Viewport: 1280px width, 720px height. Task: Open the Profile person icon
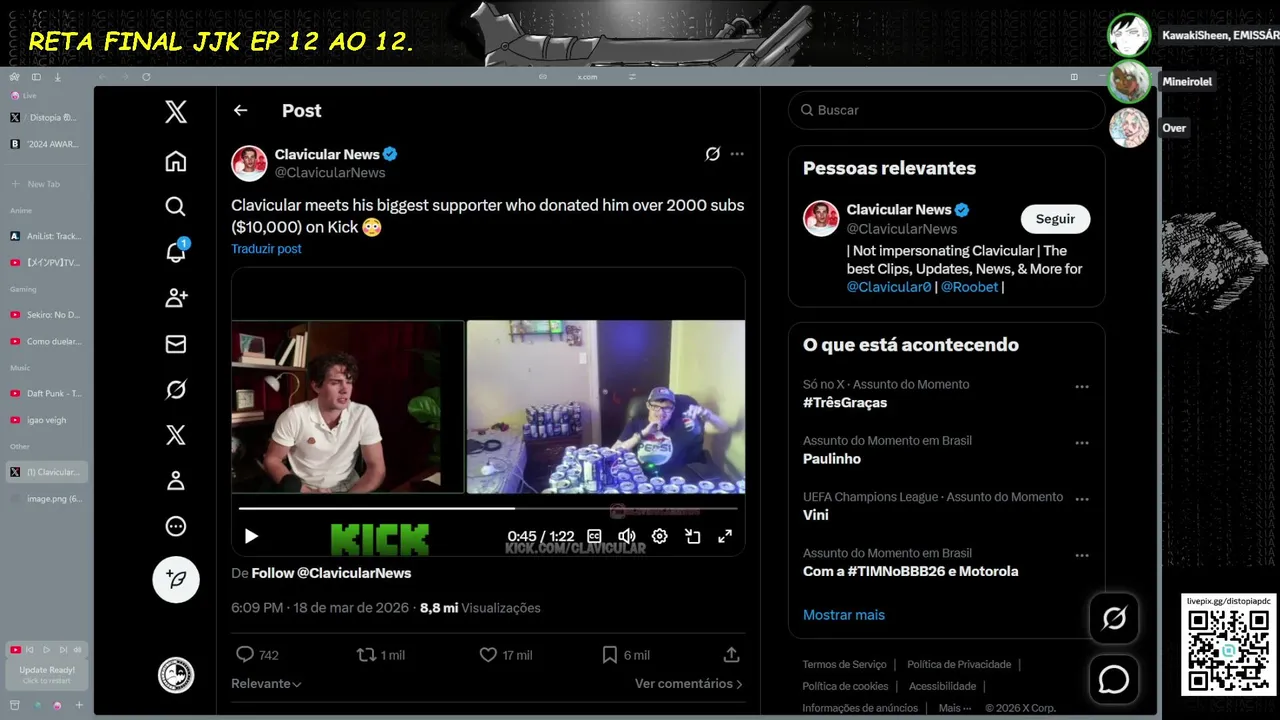coord(176,481)
